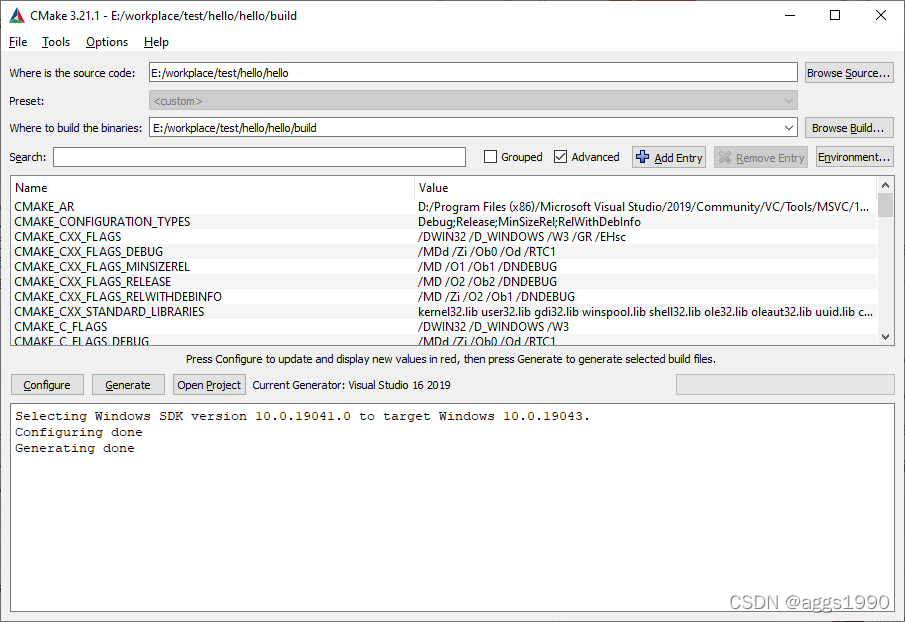Click the 'Generating done' output line
The image size is (905, 622).
(74, 448)
